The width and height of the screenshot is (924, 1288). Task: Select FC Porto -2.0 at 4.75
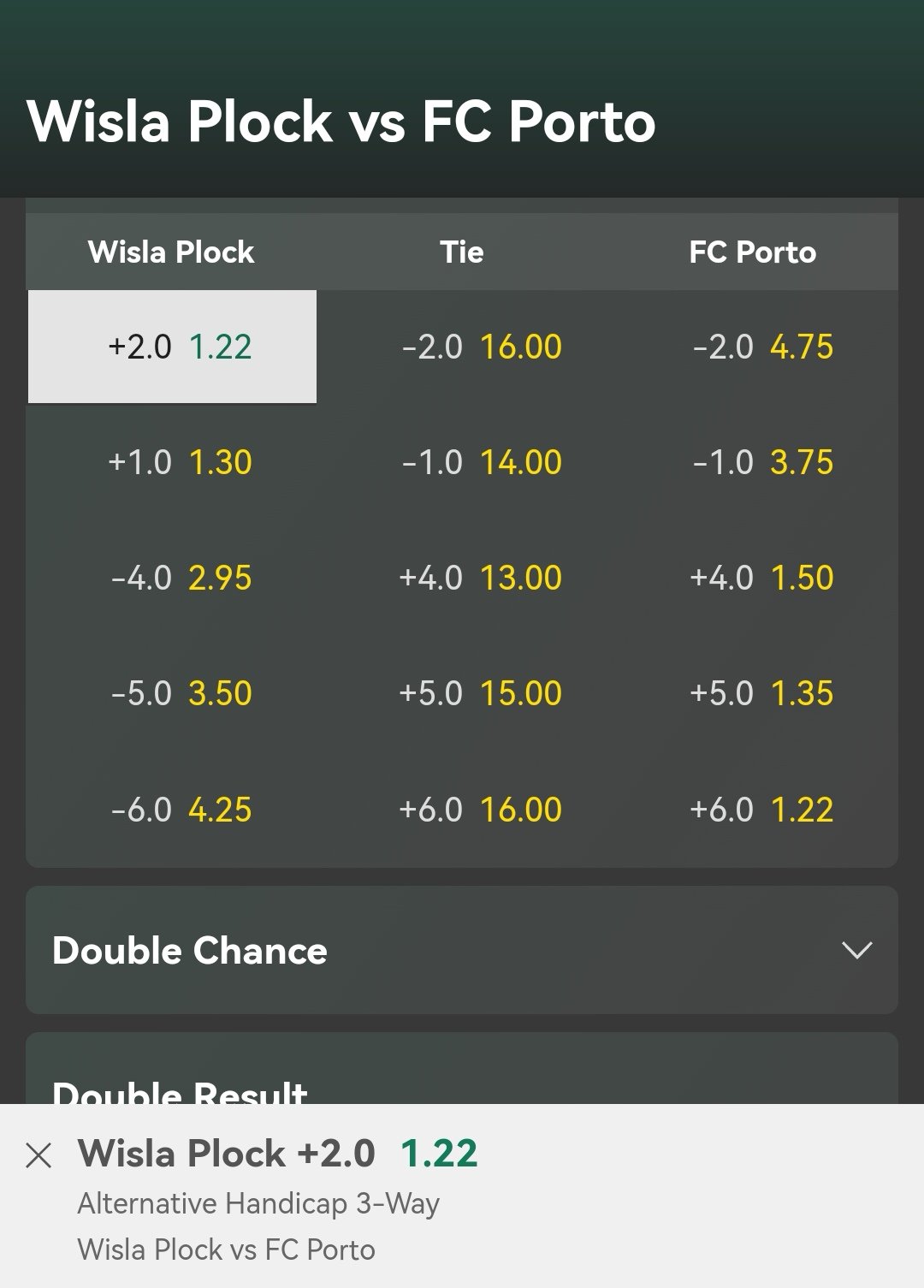click(x=762, y=347)
